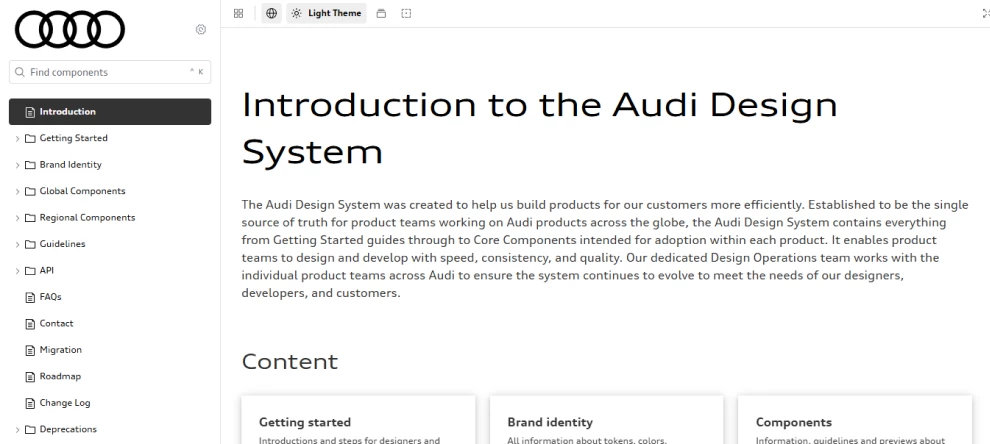Select the Introduction page in sidebar
This screenshot has width=990, height=444.
pos(110,112)
